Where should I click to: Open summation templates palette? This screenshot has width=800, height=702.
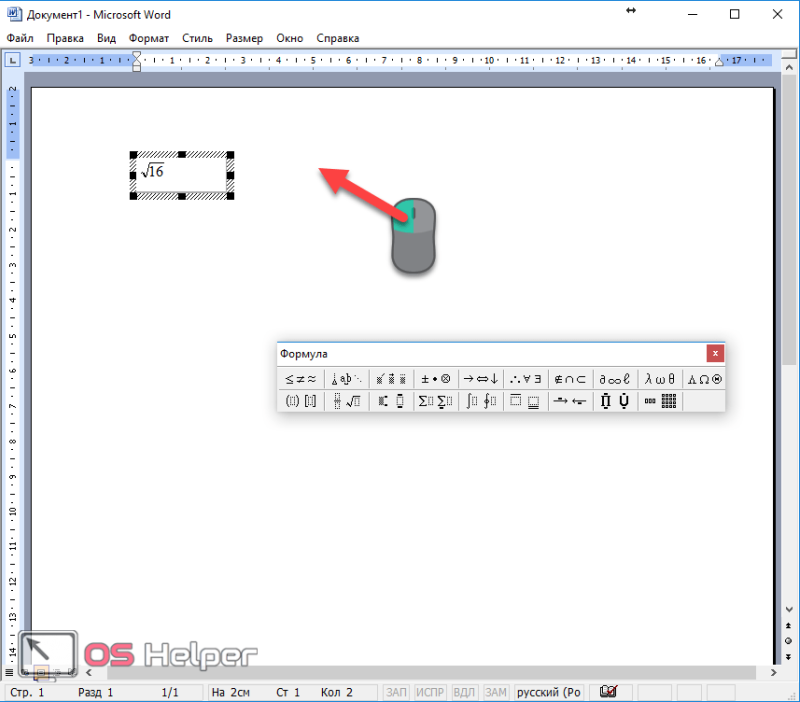click(x=436, y=401)
